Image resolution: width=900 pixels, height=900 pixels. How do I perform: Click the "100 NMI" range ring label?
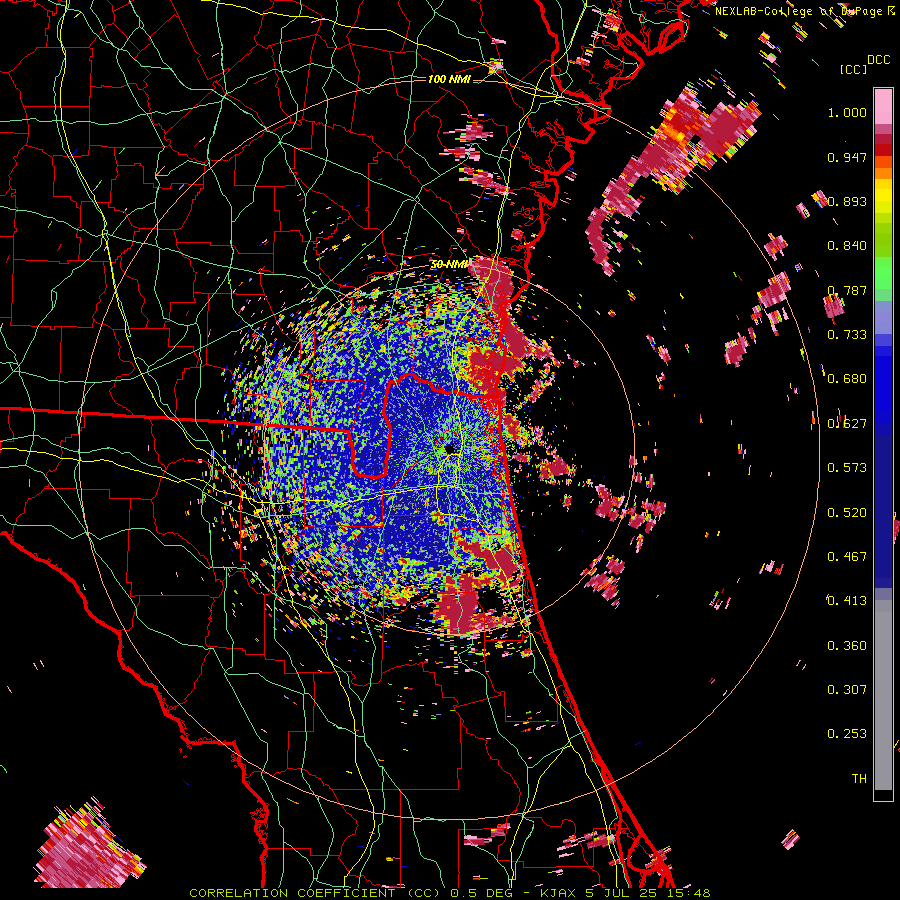[x=449, y=79]
